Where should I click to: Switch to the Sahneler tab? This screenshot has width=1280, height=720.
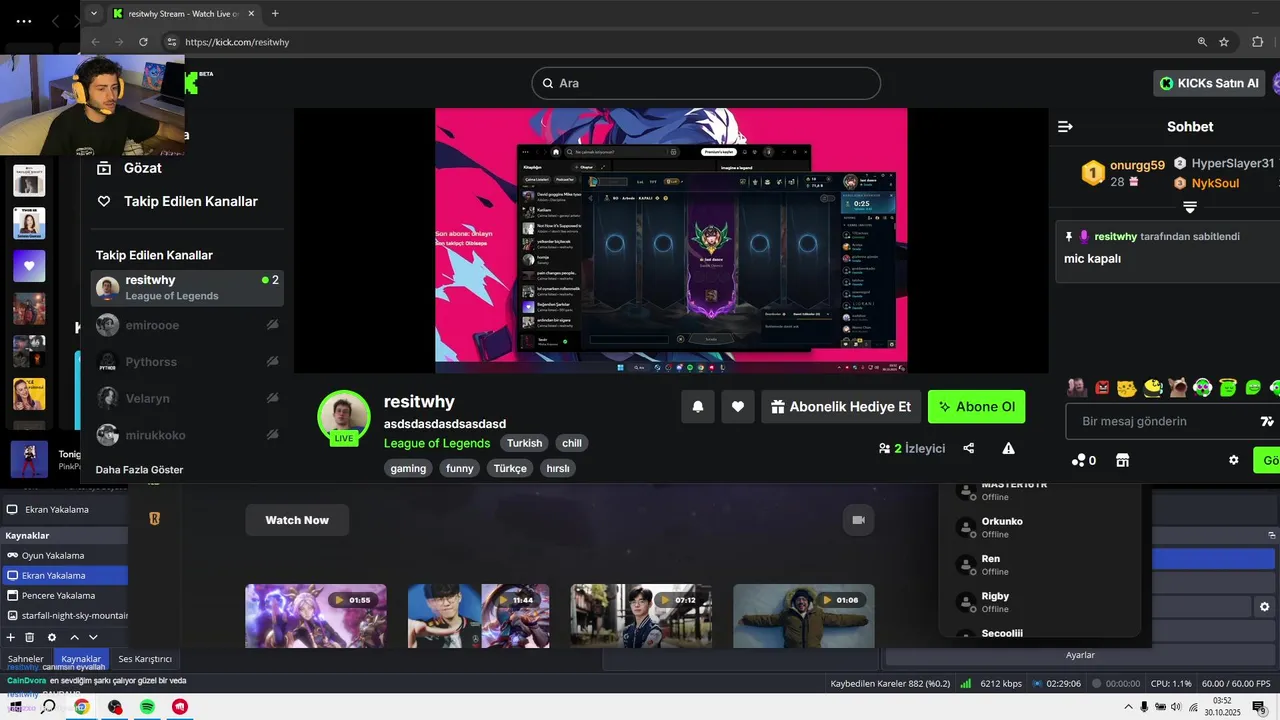pos(26,659)
